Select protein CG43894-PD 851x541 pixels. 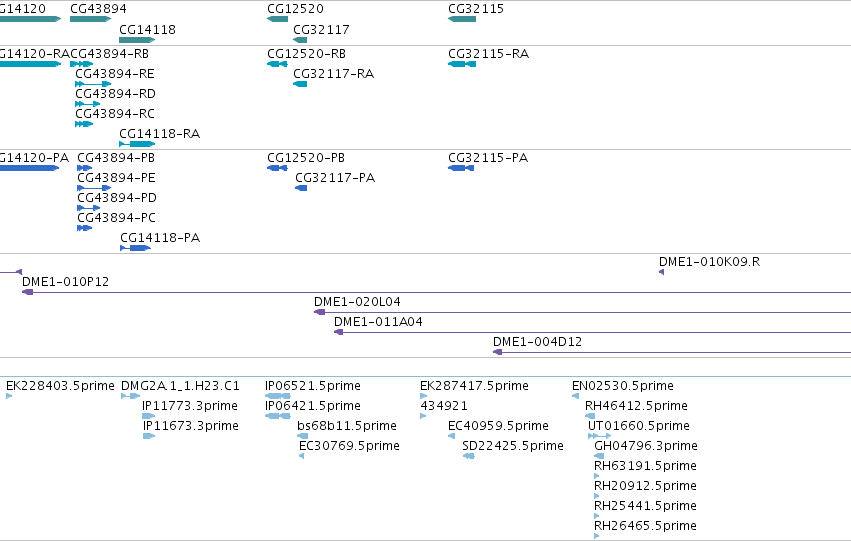click(88, 208)
